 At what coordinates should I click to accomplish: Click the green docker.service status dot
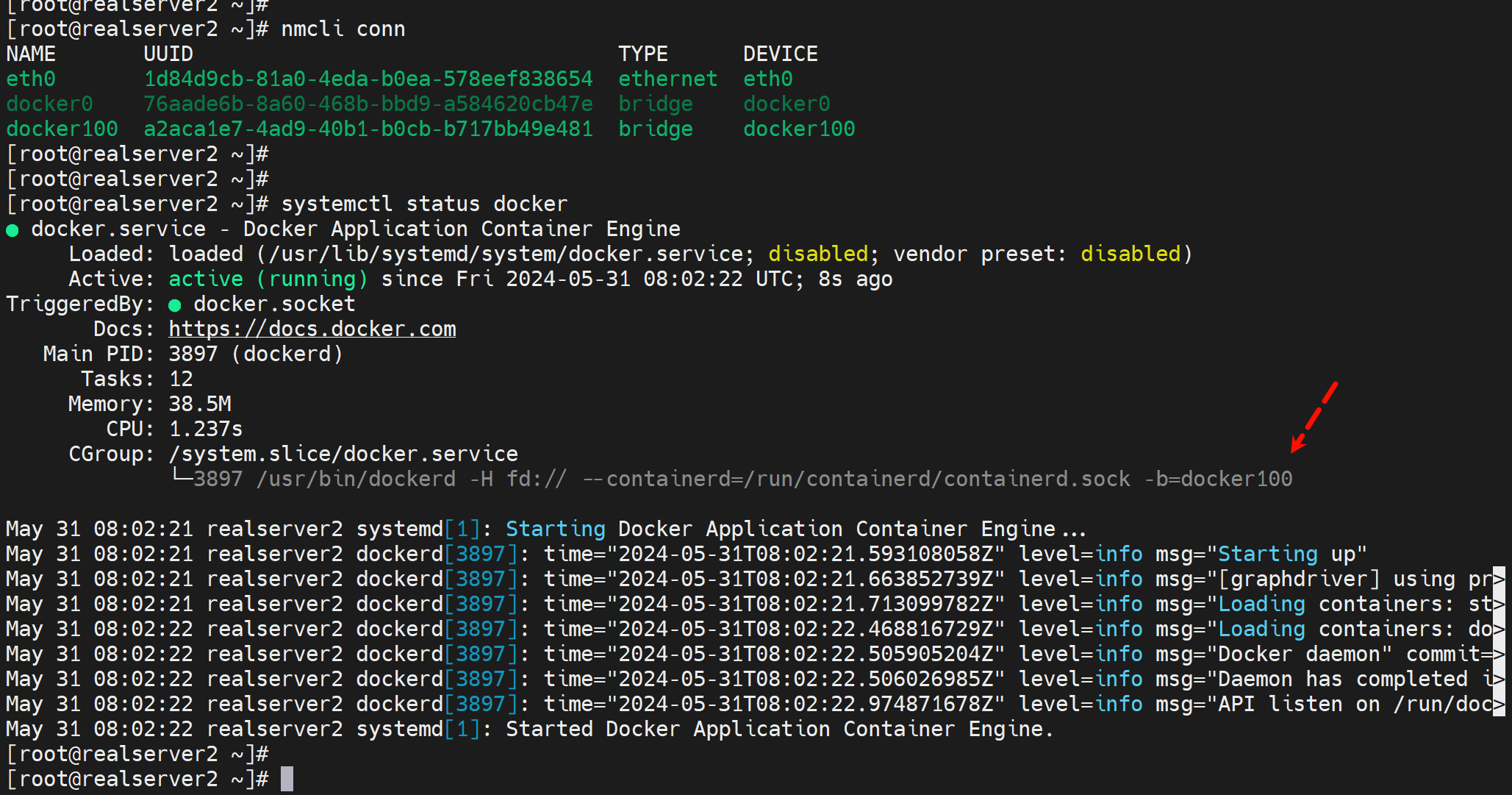[12, 230]
